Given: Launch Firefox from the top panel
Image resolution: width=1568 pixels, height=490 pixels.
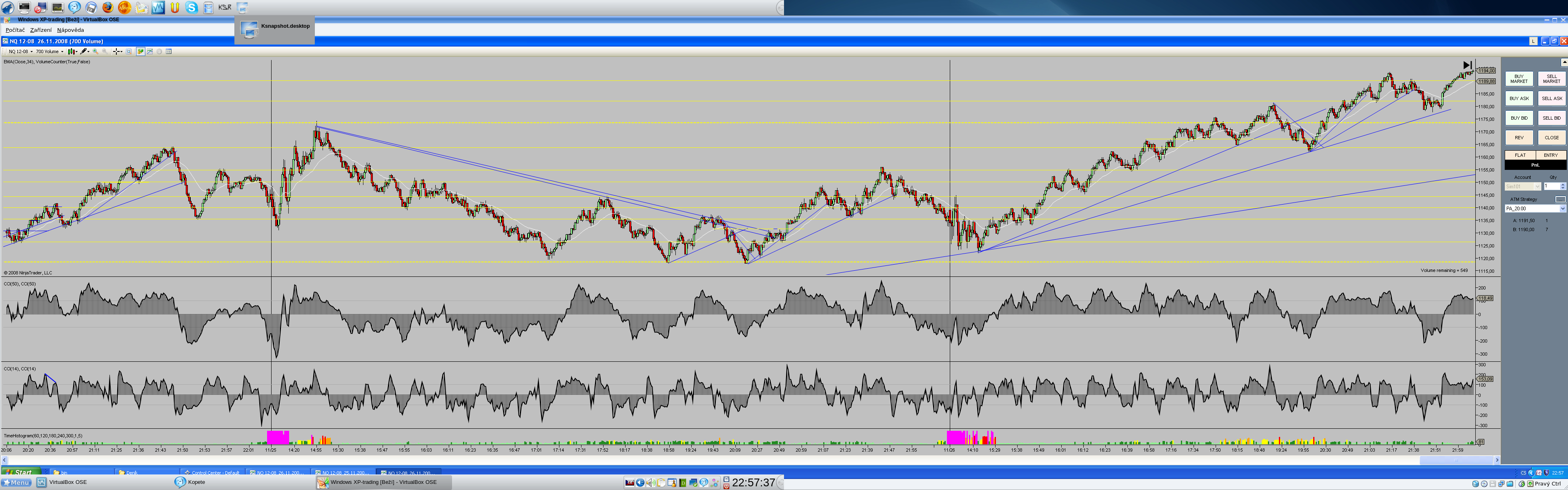Looking at the screenshot, I should (x=107, y=7).
